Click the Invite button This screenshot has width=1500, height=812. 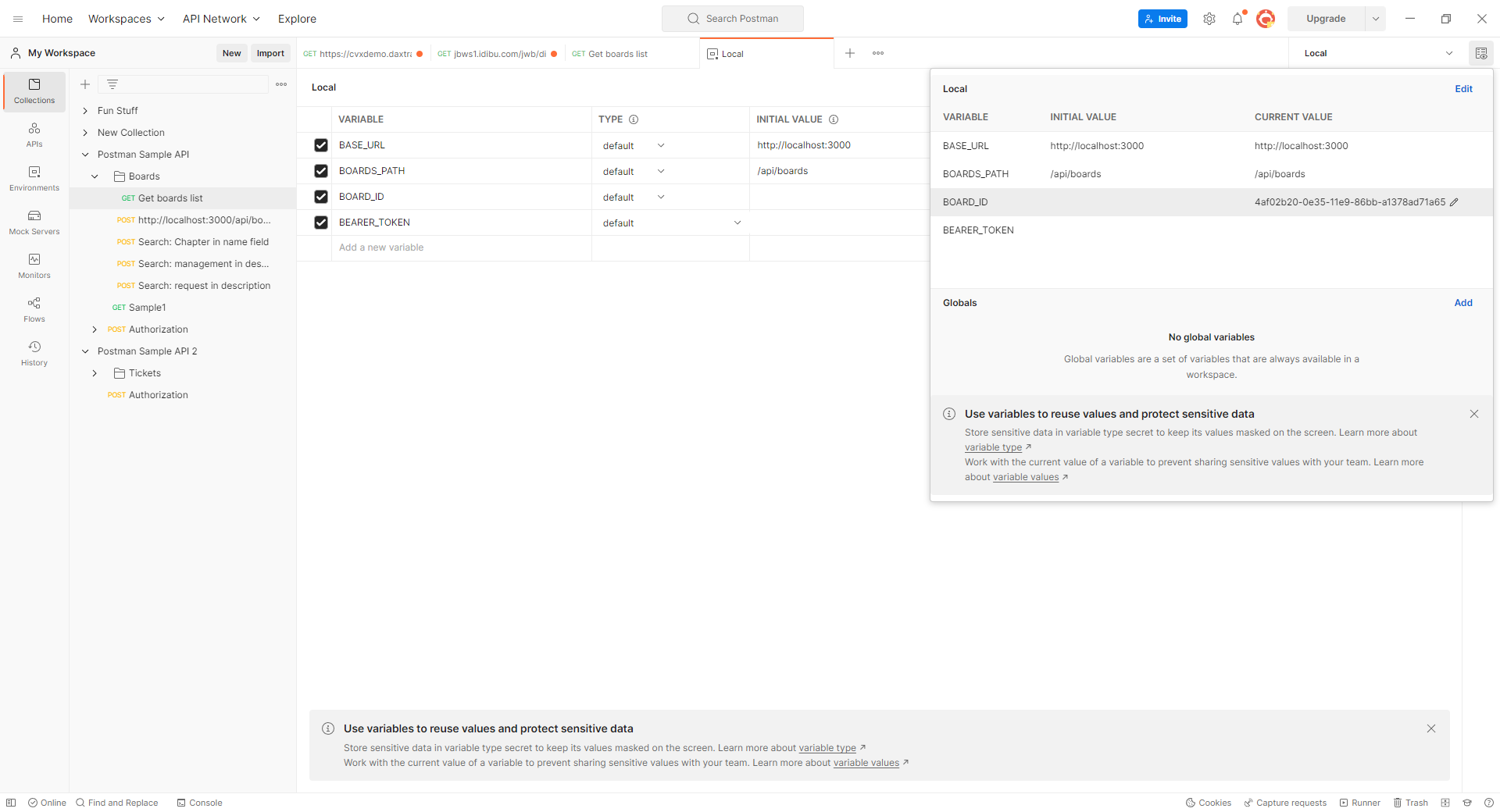1162,19
